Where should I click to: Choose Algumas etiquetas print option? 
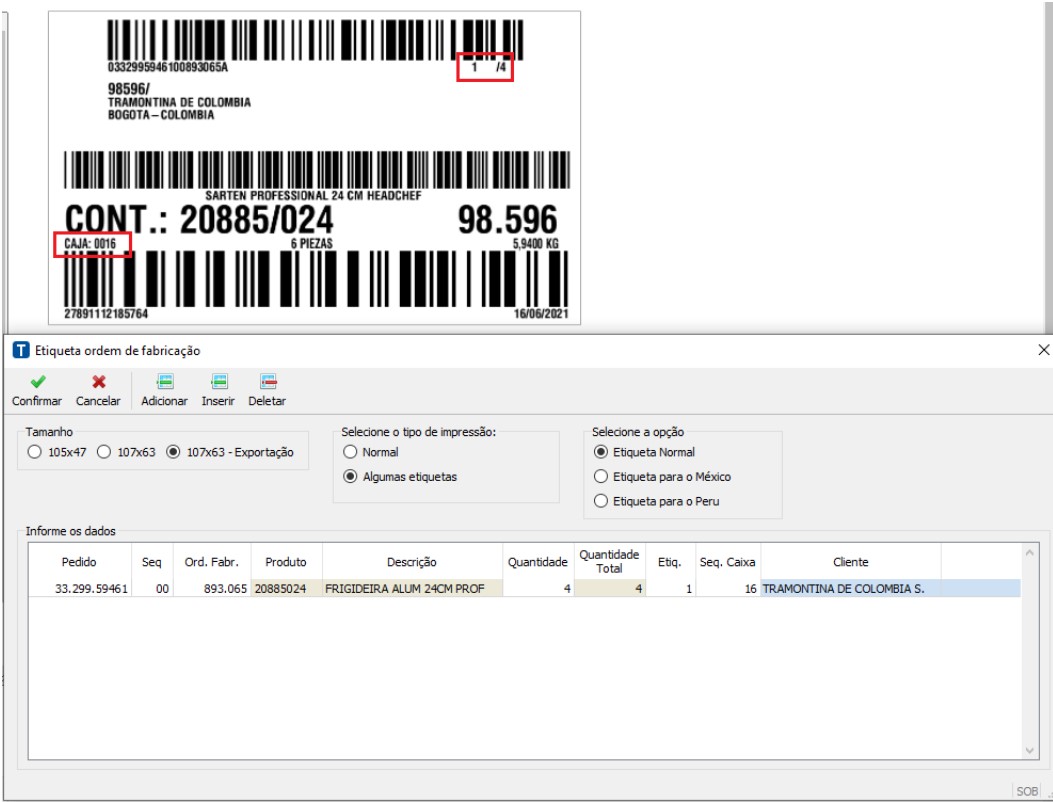coord(350,477)
